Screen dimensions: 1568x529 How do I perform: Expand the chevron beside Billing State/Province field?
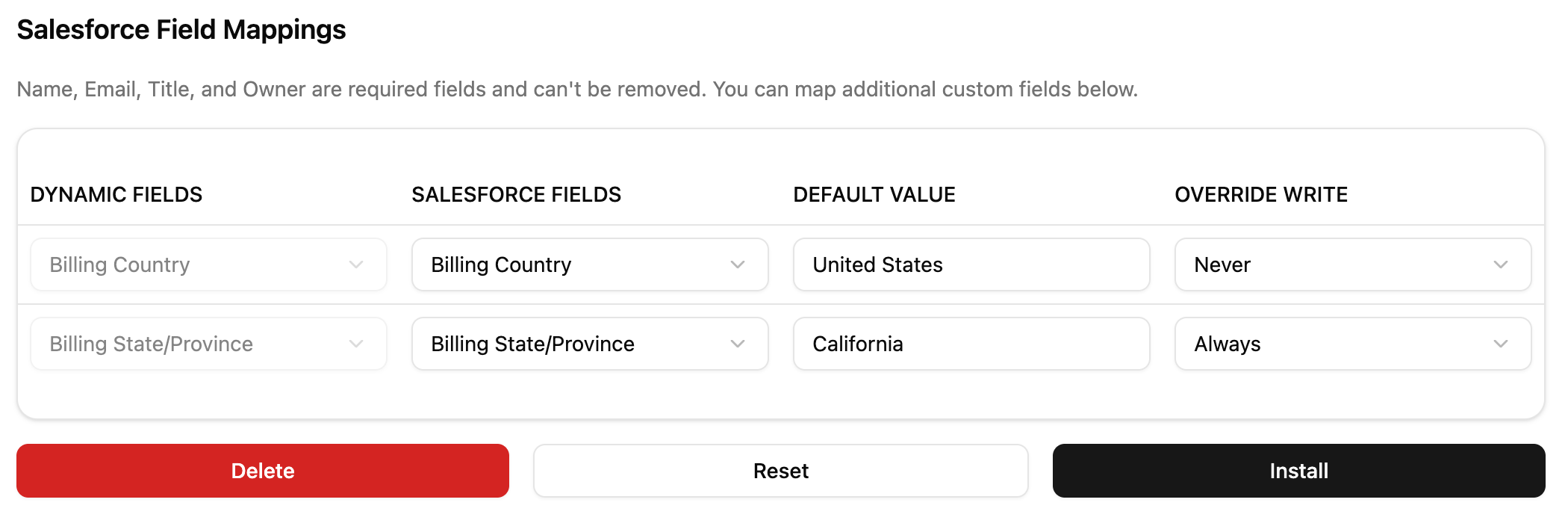[356, 344]
